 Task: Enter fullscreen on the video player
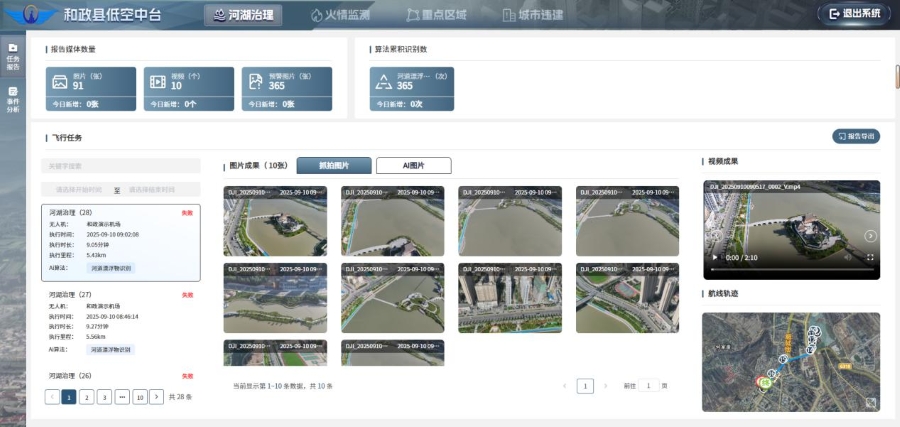(870, 258)
